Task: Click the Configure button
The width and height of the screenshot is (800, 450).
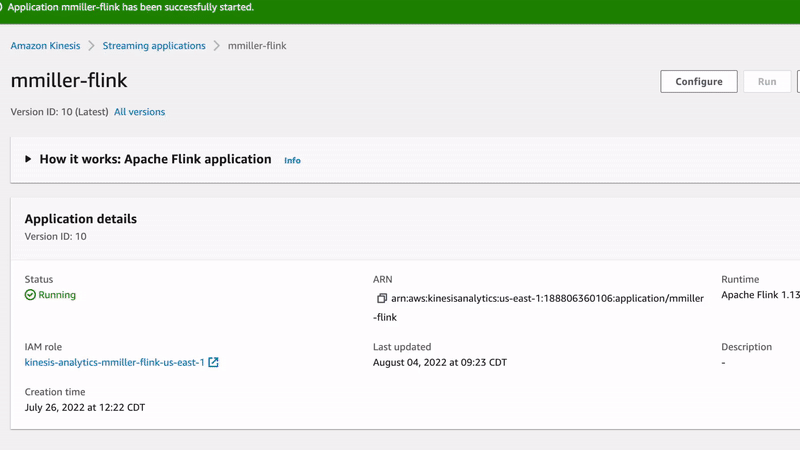Action: [698, 82]
